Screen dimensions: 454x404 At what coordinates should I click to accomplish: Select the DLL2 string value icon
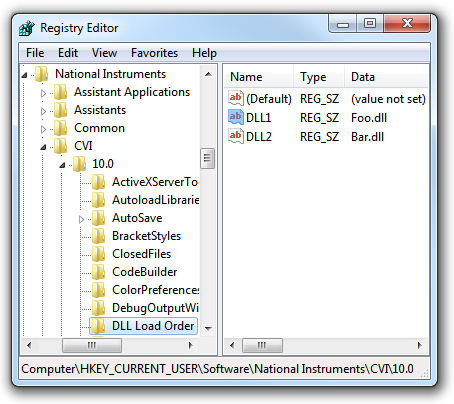pos(236,136)
